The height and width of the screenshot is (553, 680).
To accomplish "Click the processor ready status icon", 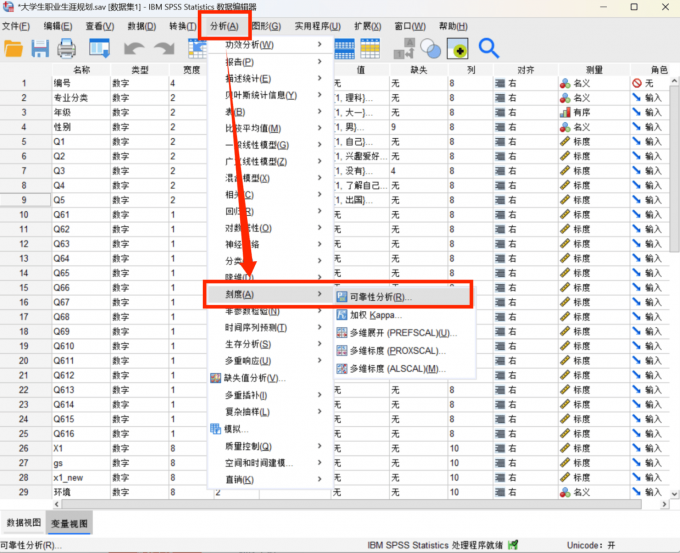I will [x=513, y=545].
